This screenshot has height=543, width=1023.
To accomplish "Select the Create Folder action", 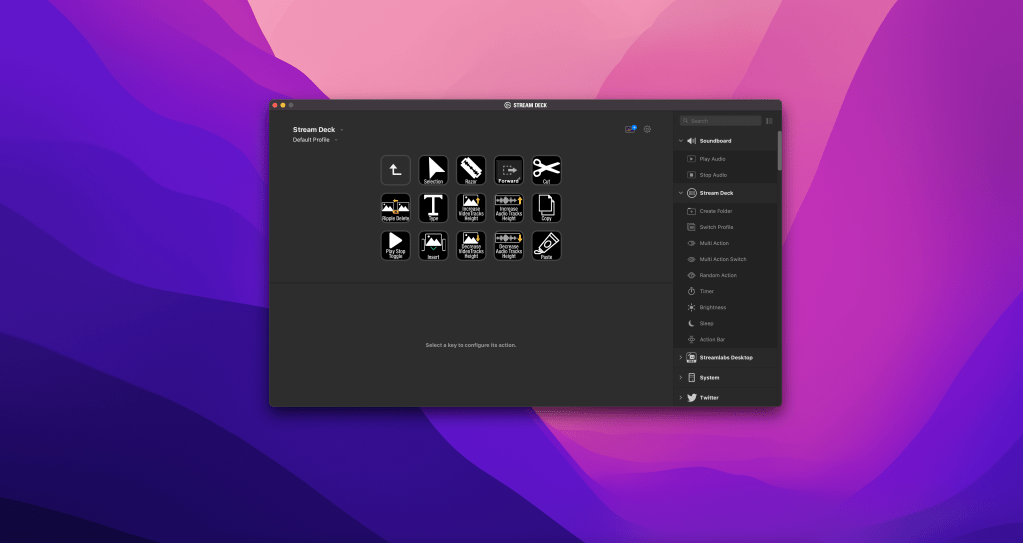I will [x=715, y=211].
